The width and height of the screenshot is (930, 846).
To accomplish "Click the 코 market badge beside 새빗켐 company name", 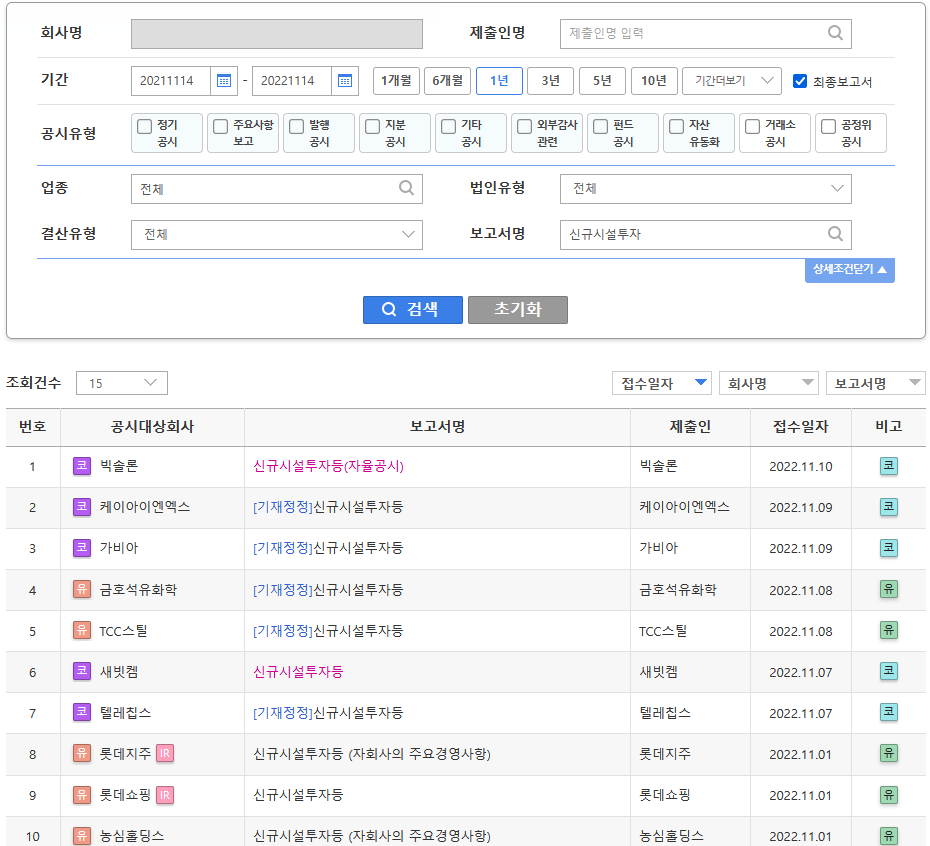I will [x=82, y=671].
